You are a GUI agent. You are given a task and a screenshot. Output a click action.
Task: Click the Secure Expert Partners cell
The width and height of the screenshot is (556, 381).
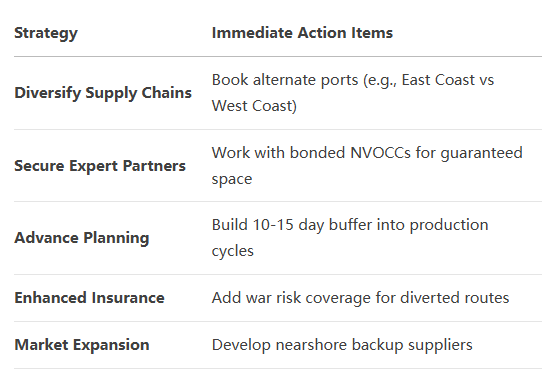tap(100, 166)
